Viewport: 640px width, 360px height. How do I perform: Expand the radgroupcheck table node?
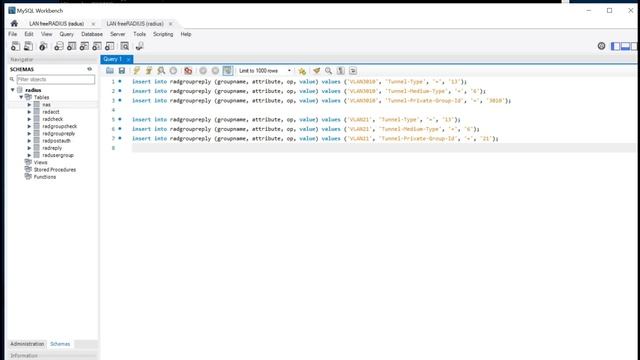[x=29, y=127]
